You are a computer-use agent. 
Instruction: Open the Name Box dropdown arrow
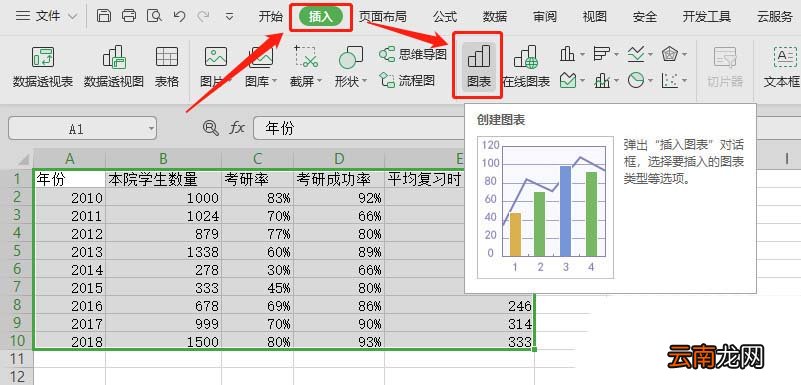click(x=151, y=129)
